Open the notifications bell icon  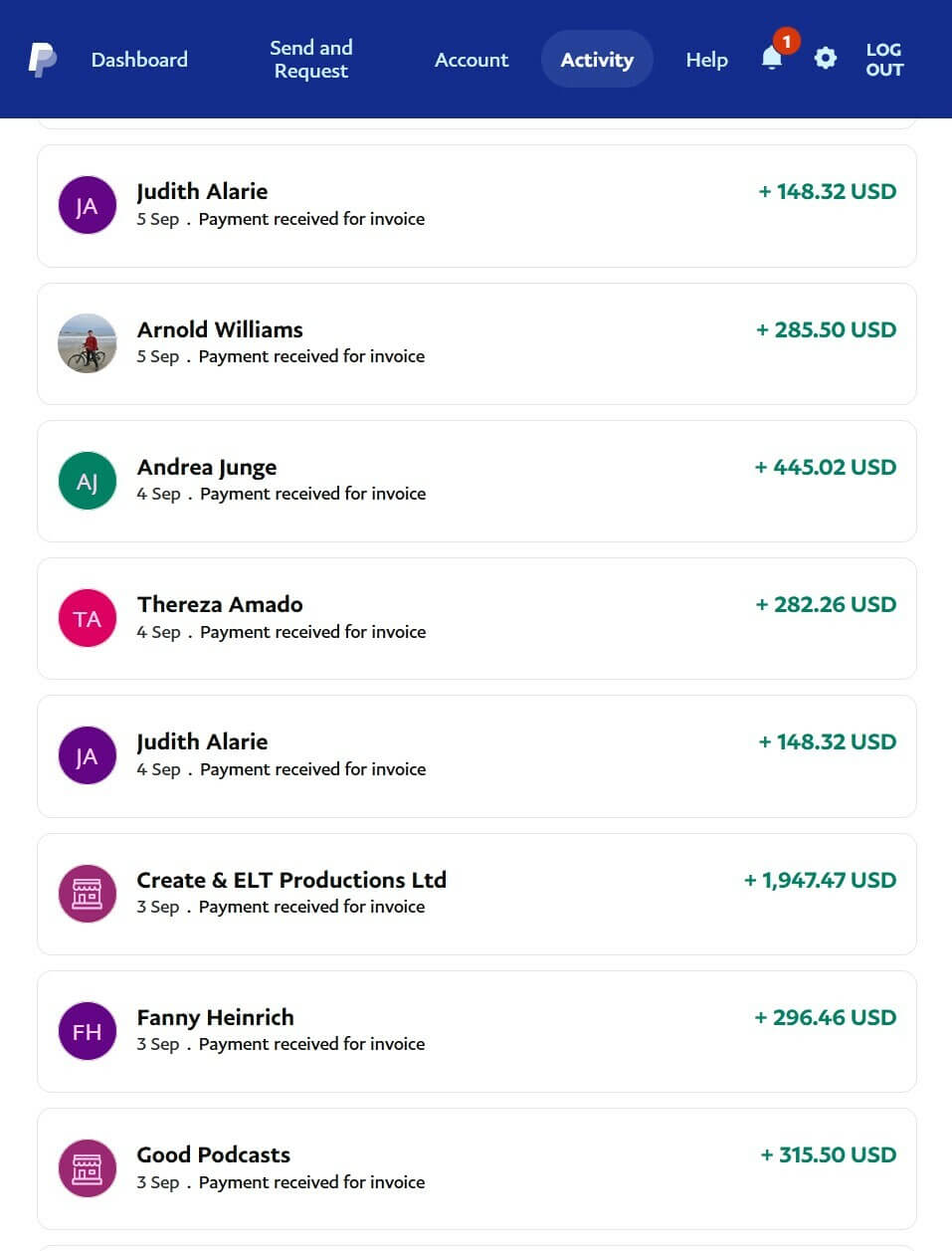(772, 59)
